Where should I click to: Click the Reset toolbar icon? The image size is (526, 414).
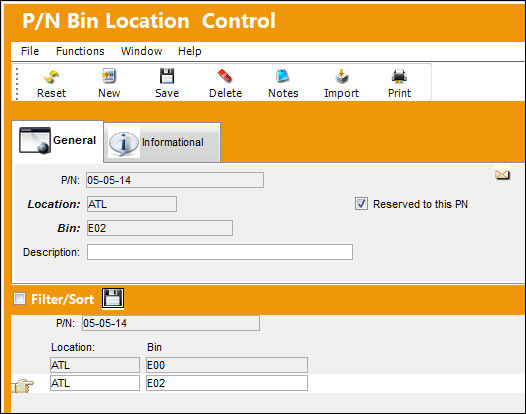[51, 77]
